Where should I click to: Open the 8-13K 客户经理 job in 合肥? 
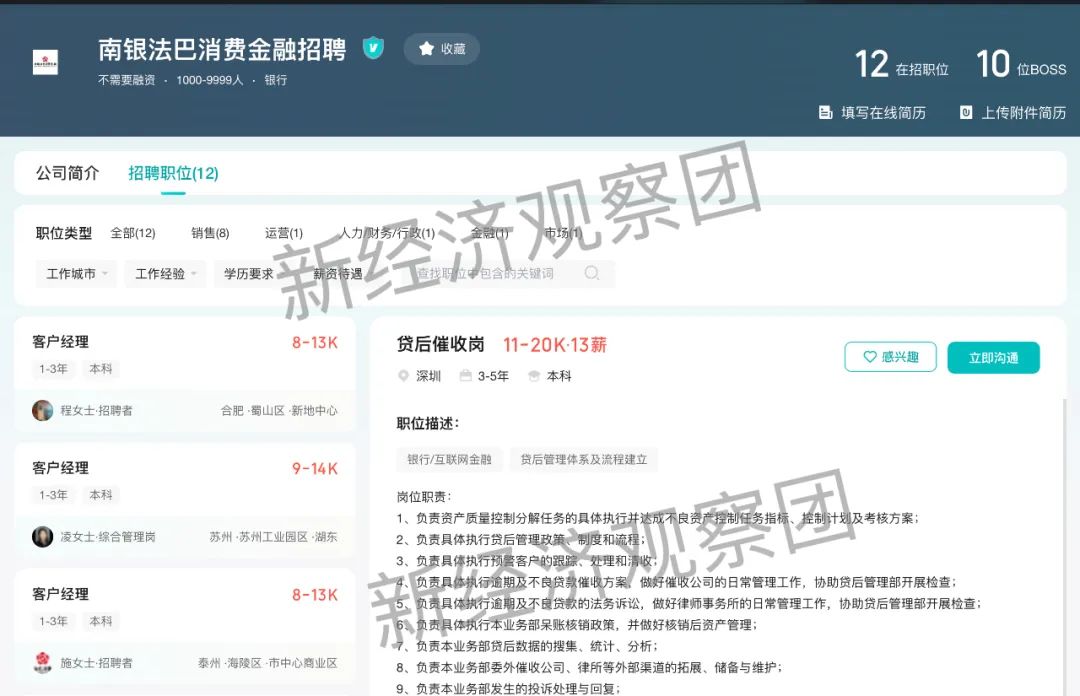pos(185,374)
